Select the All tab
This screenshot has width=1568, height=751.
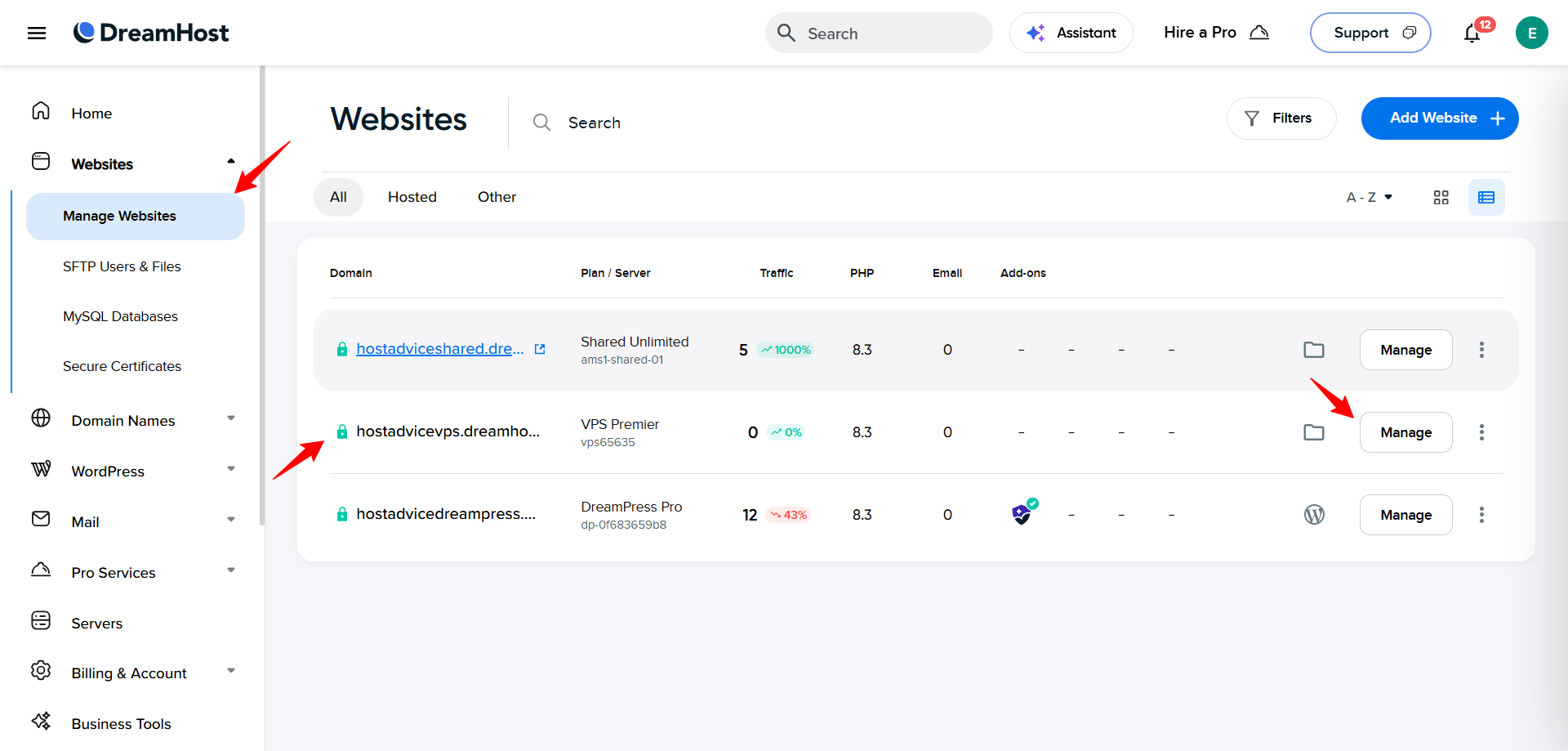click(x=338, y=197)
